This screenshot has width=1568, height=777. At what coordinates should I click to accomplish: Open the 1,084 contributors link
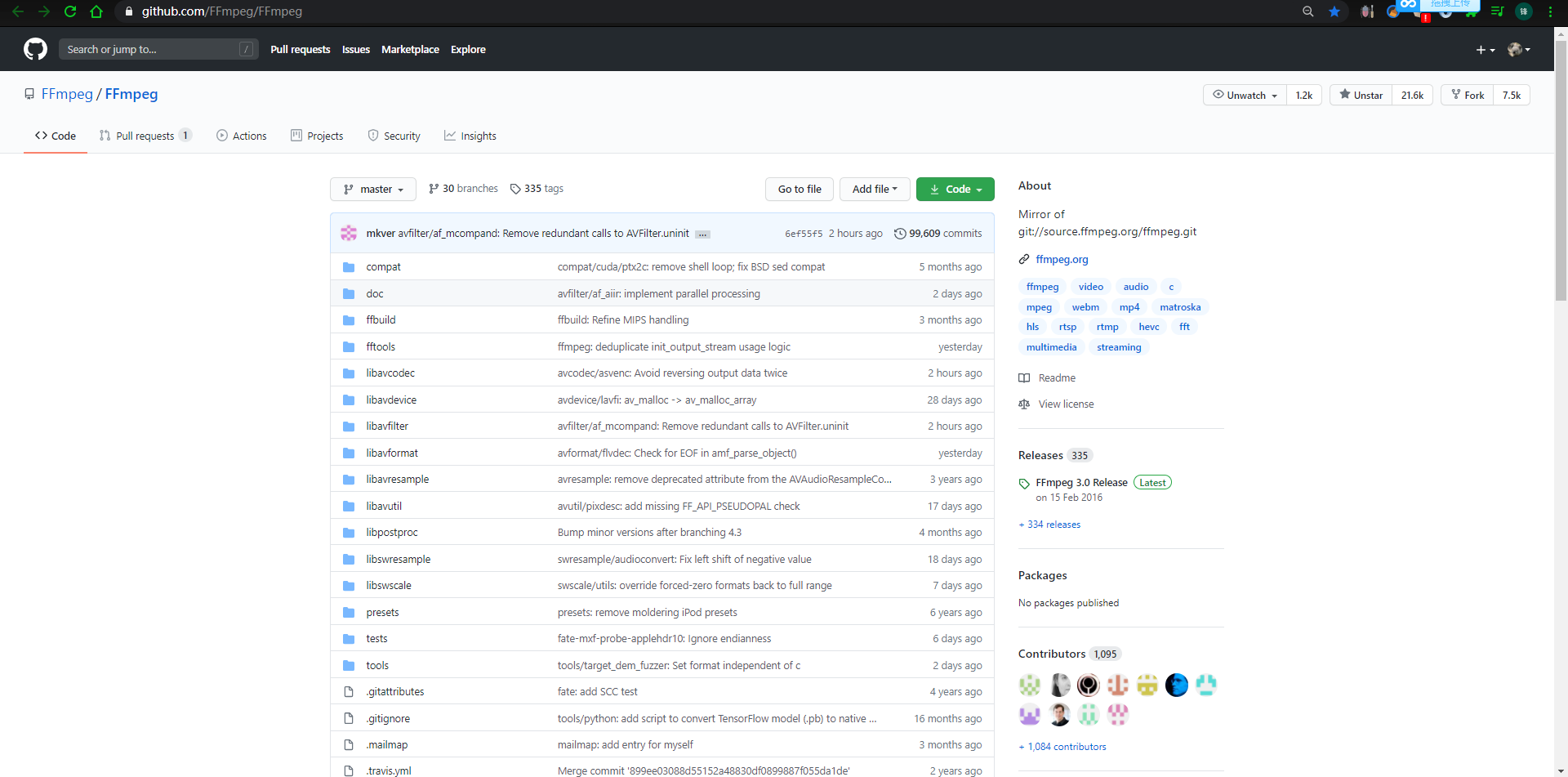pyautogui.click(x=1062, y=747)
